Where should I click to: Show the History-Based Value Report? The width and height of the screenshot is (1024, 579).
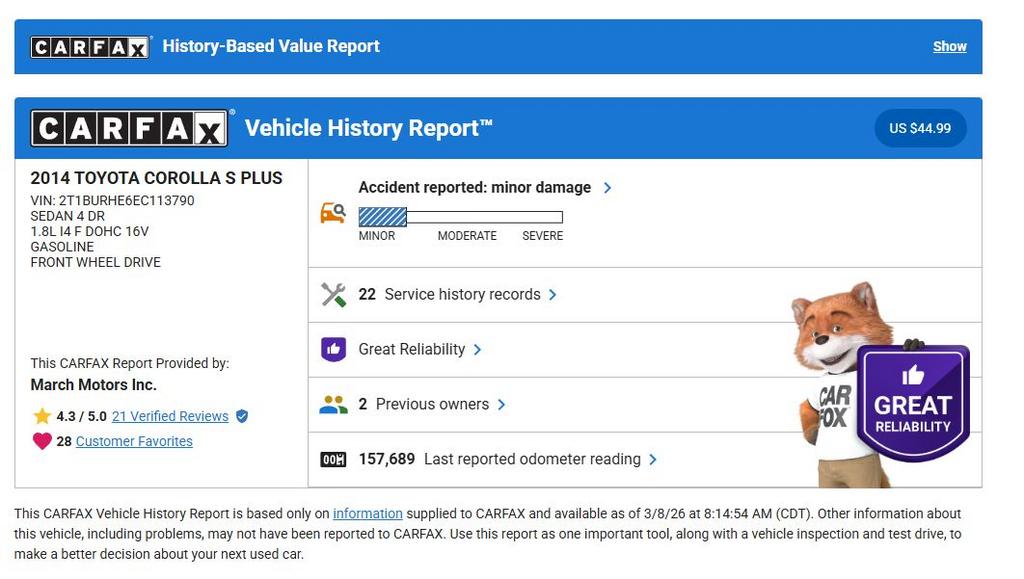pos(949,46)
